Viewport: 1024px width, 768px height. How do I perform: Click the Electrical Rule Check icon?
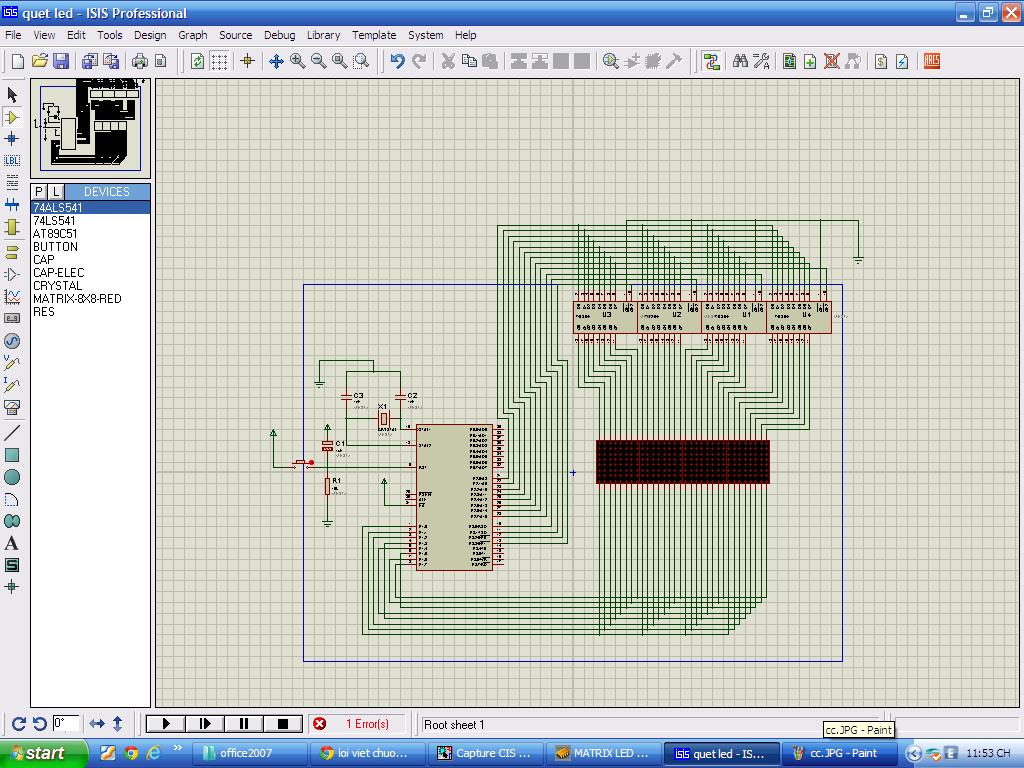902,61
